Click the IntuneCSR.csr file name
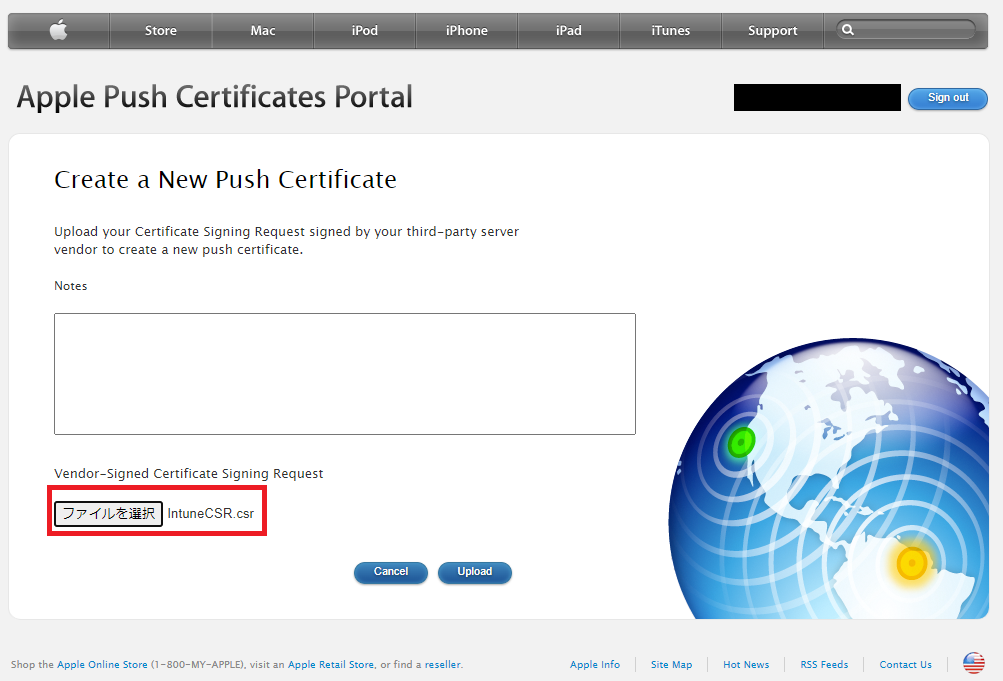 (x=210, y=513)
